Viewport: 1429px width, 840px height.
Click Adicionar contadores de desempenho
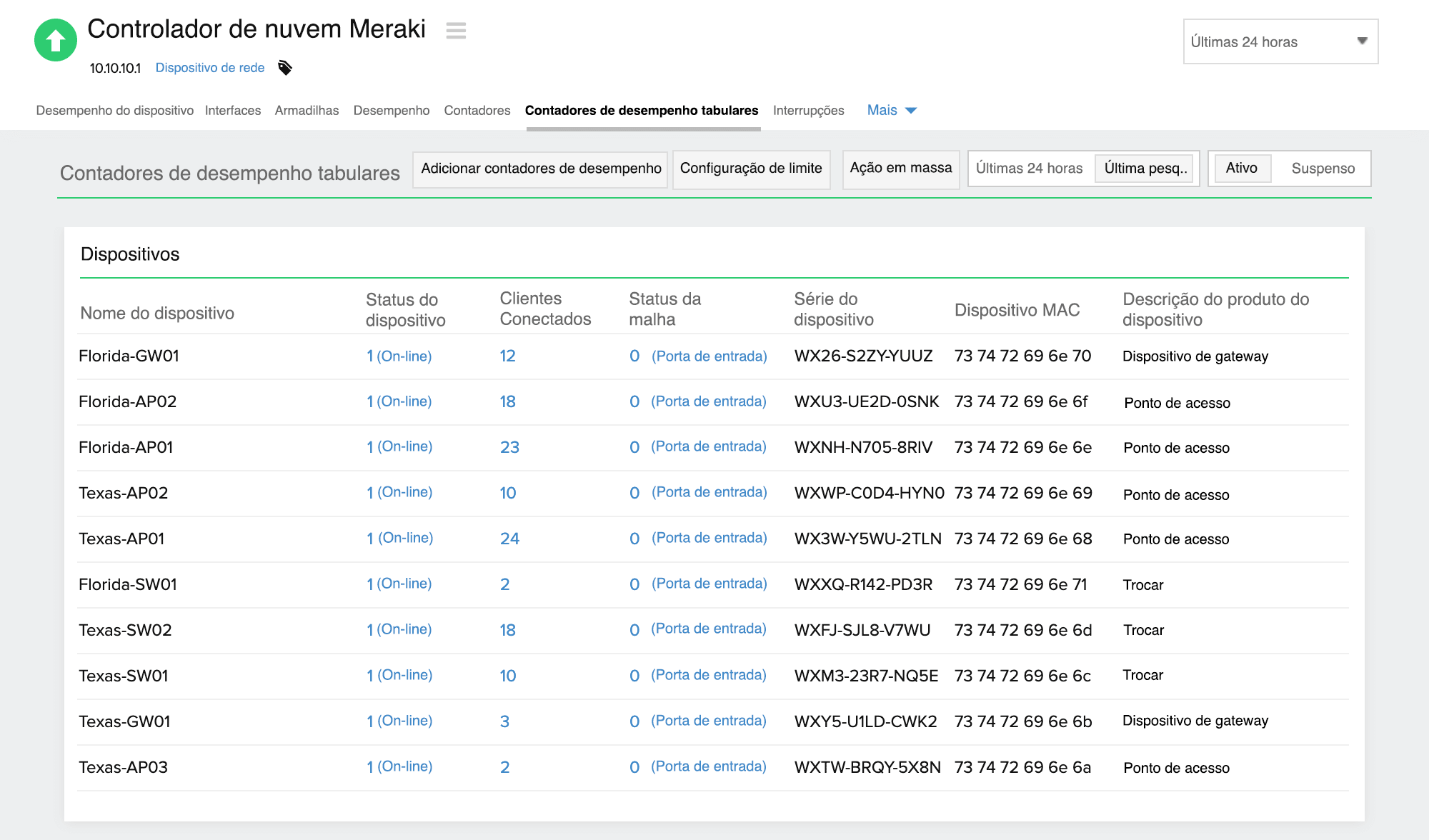pos(540,169)
